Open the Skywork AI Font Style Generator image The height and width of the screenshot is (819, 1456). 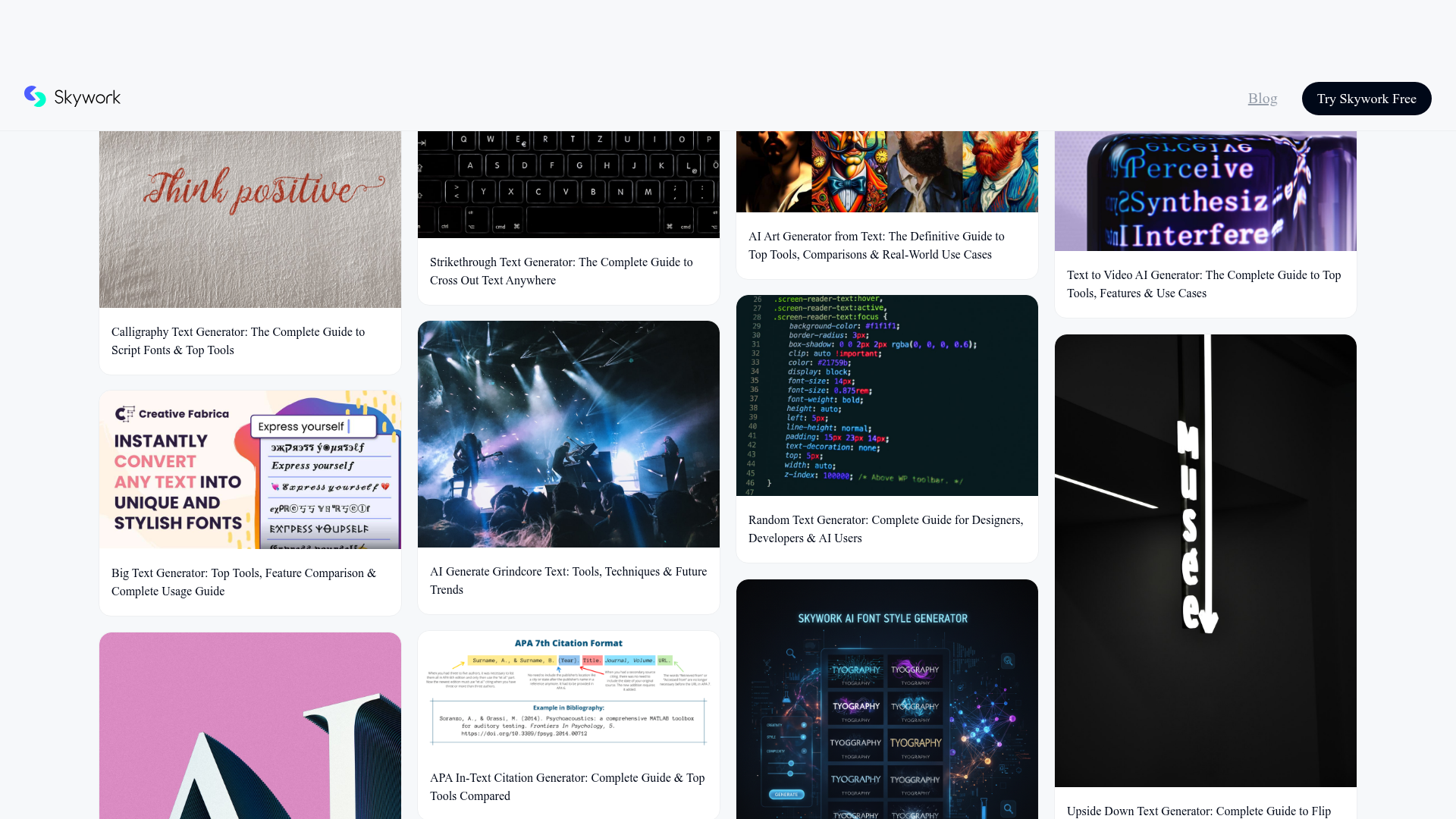(x=887, y=699)
